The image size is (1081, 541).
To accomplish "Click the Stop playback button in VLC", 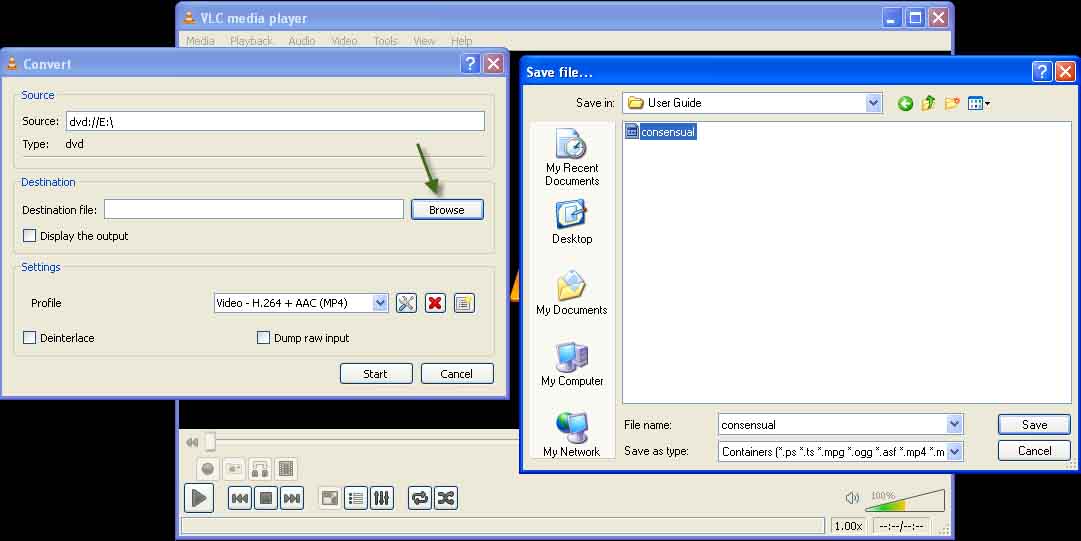I will 266,498.
